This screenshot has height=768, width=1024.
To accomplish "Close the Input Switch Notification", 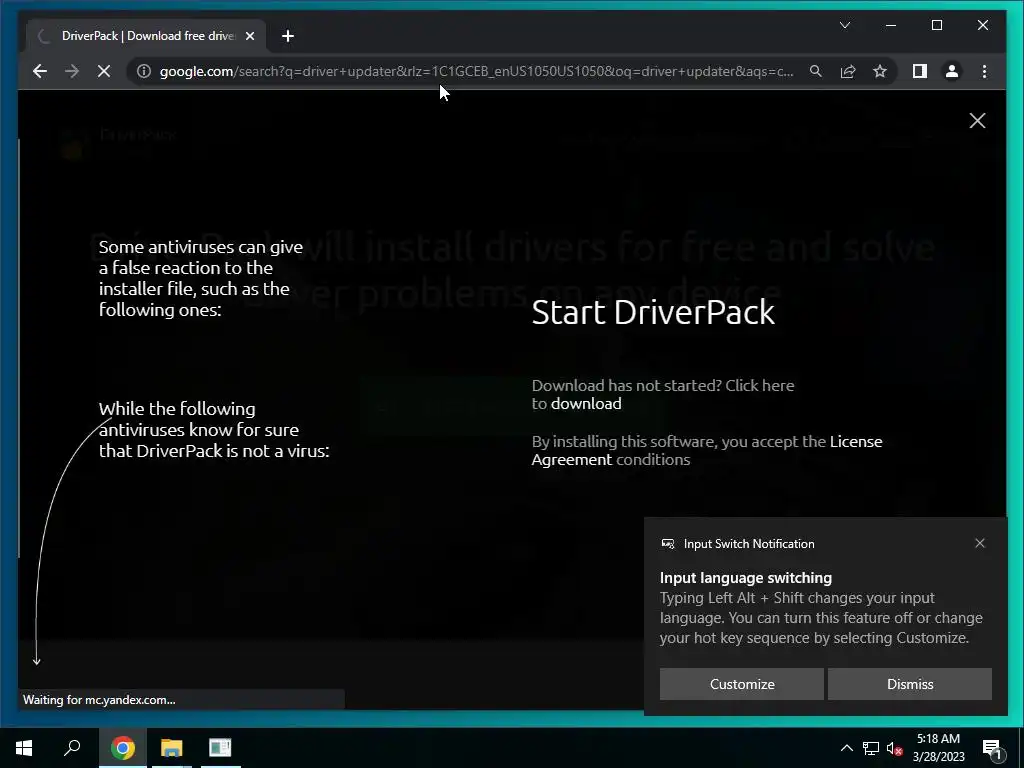I will (980, 543).
